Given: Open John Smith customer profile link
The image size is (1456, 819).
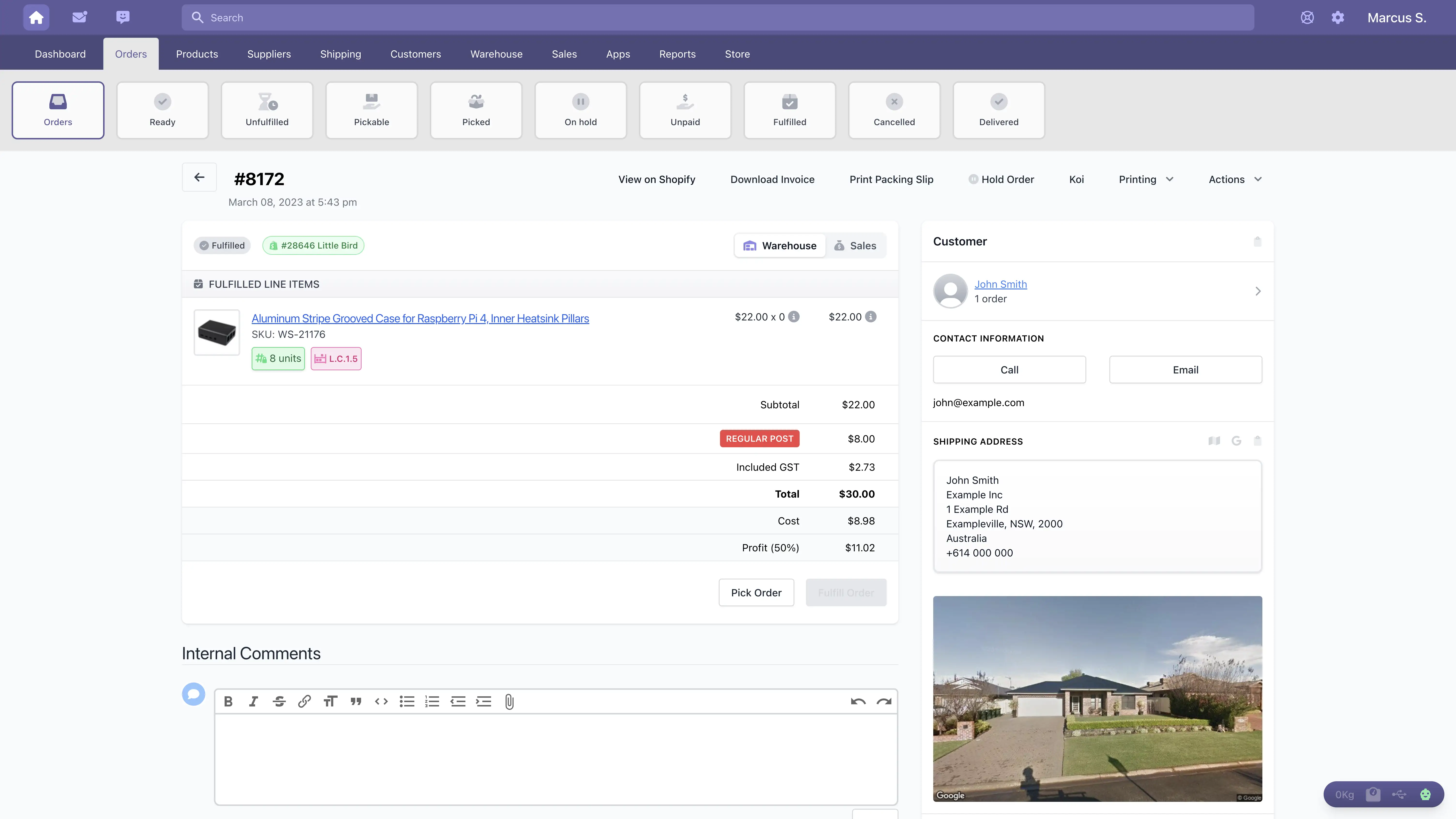Looking at the screenshot, I should coord(1001,284).
